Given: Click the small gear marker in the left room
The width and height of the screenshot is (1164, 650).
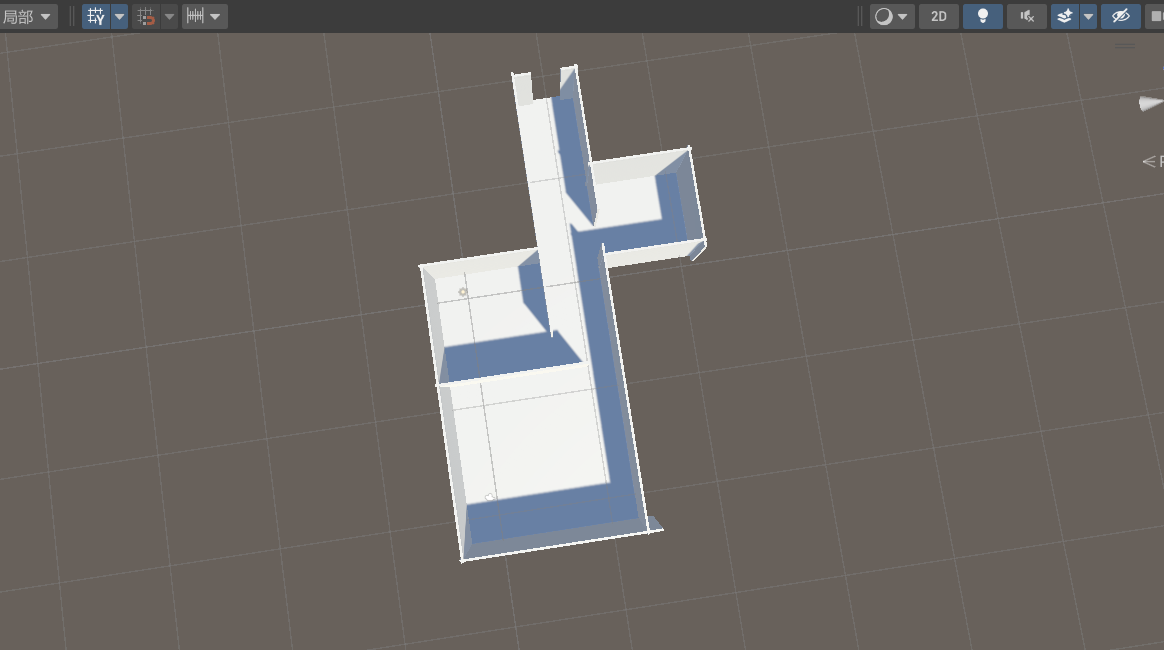Looking at the screenshot, I should point(463,292).
